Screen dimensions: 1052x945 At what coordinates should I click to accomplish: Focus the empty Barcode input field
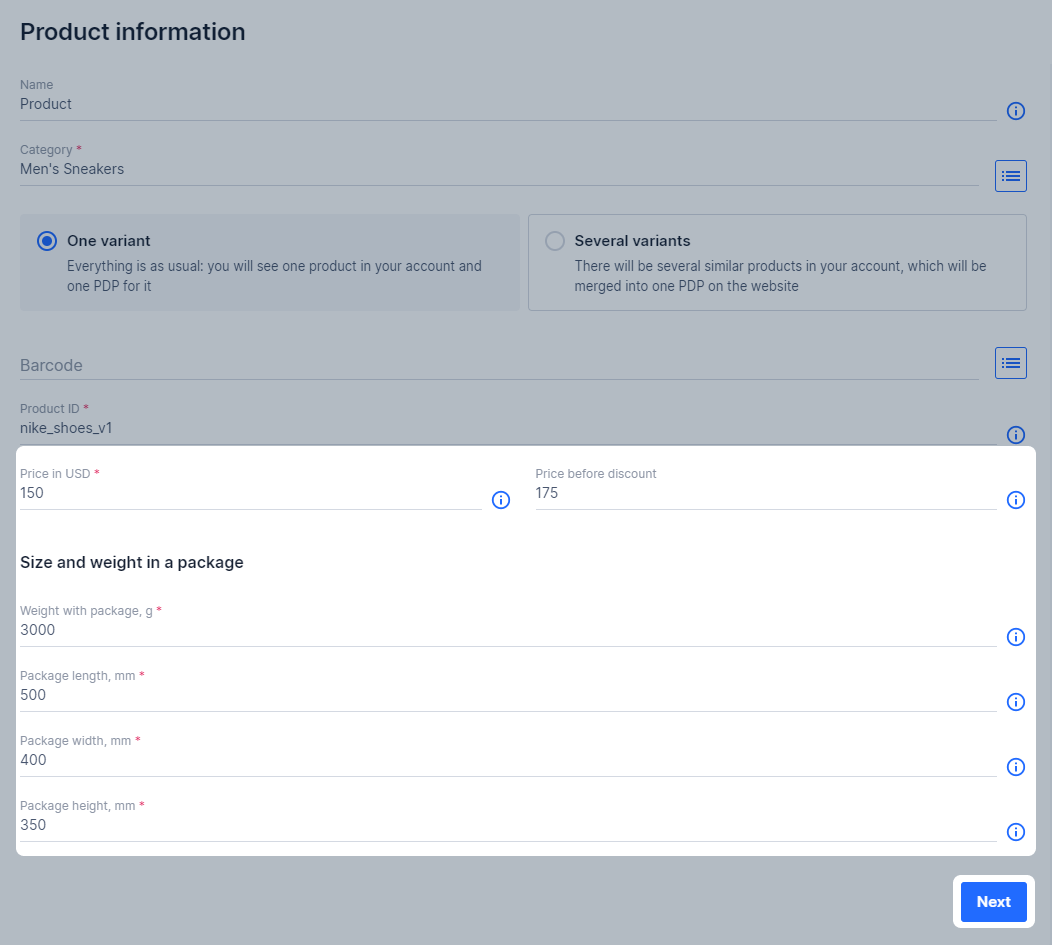click(490, 366)
